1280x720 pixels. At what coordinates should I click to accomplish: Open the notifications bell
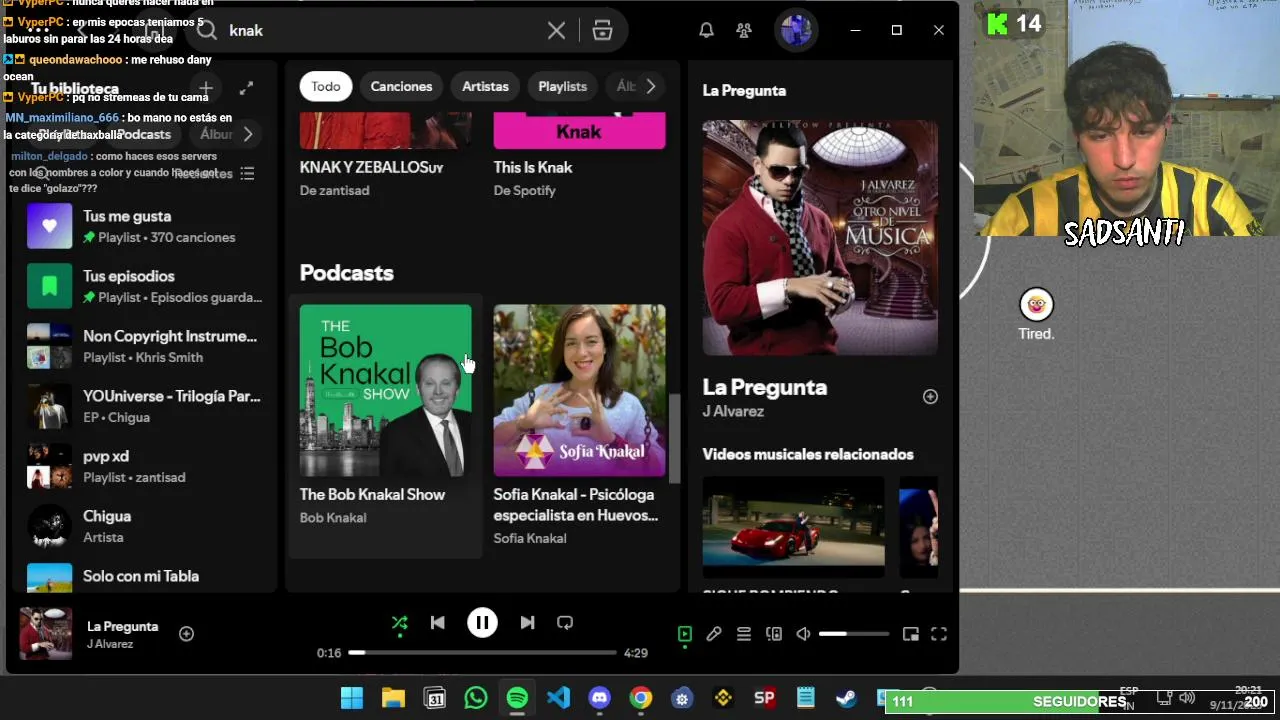tap(706, 30)
